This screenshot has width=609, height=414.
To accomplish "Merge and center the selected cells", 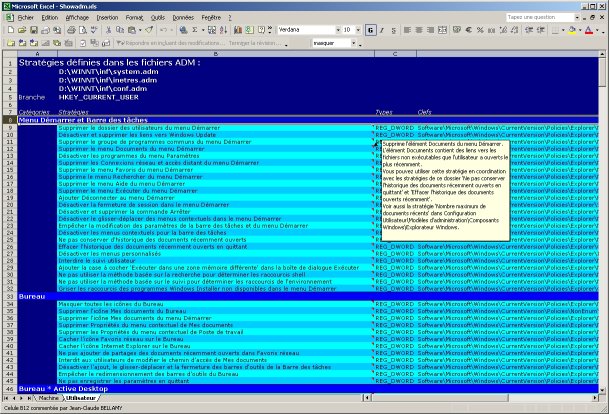I will click(442, 30).
